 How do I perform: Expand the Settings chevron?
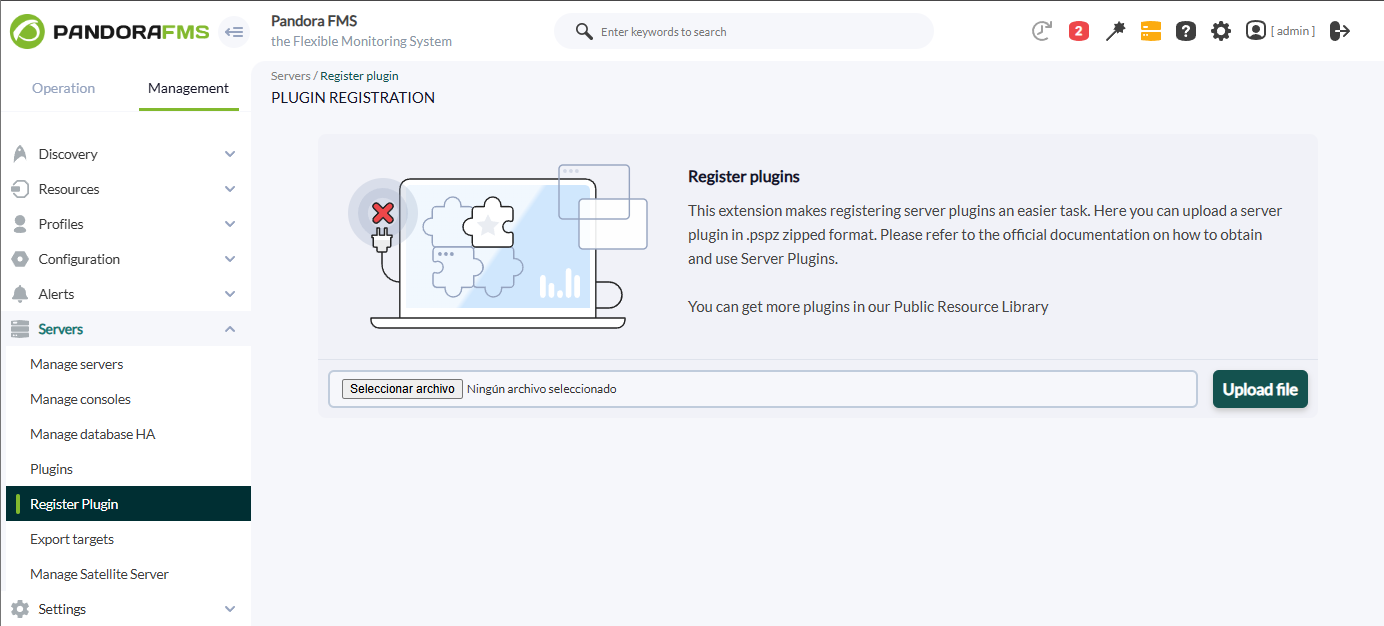tap(230, 609)
